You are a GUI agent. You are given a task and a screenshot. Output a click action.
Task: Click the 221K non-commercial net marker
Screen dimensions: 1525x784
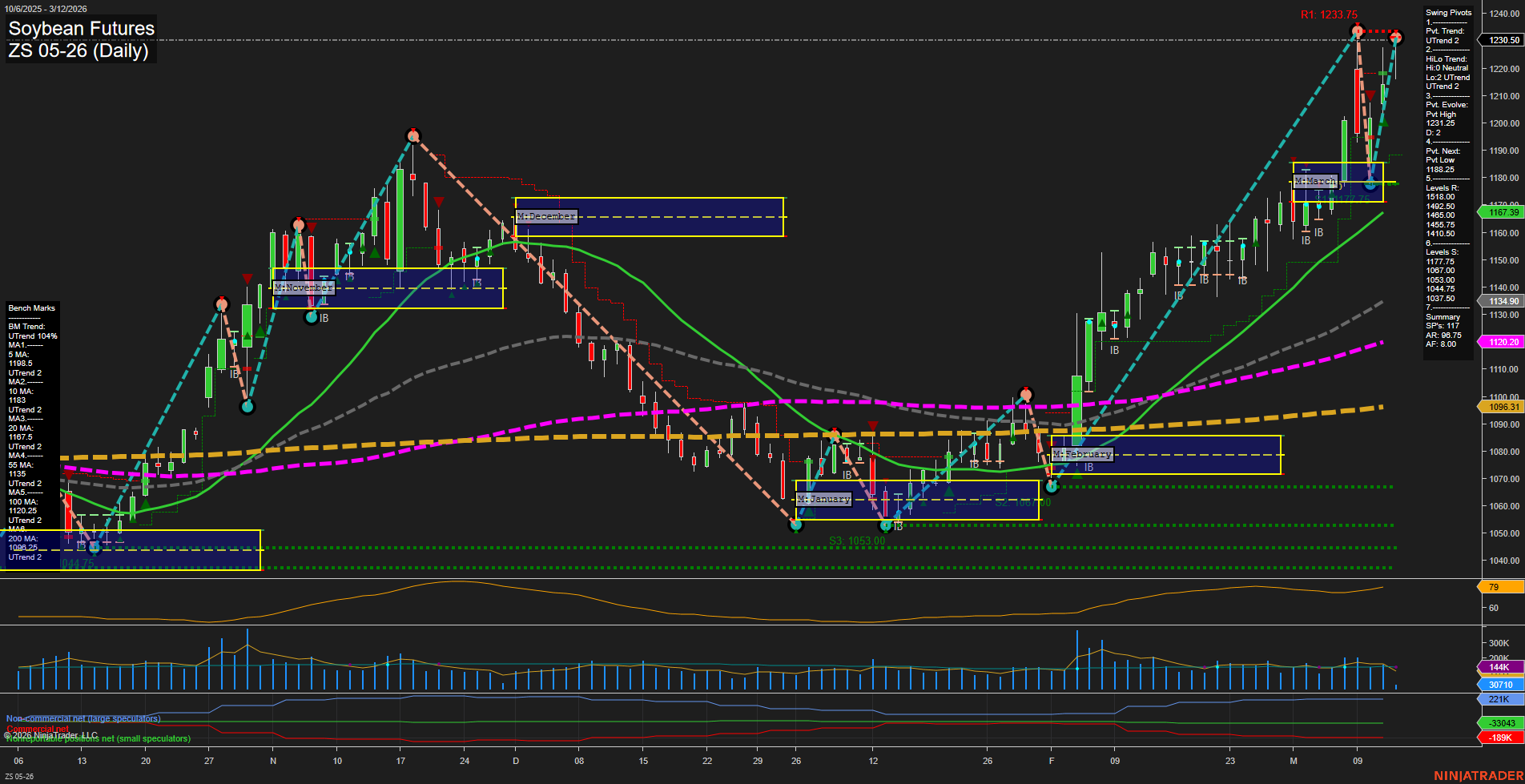coord(1500,699)
